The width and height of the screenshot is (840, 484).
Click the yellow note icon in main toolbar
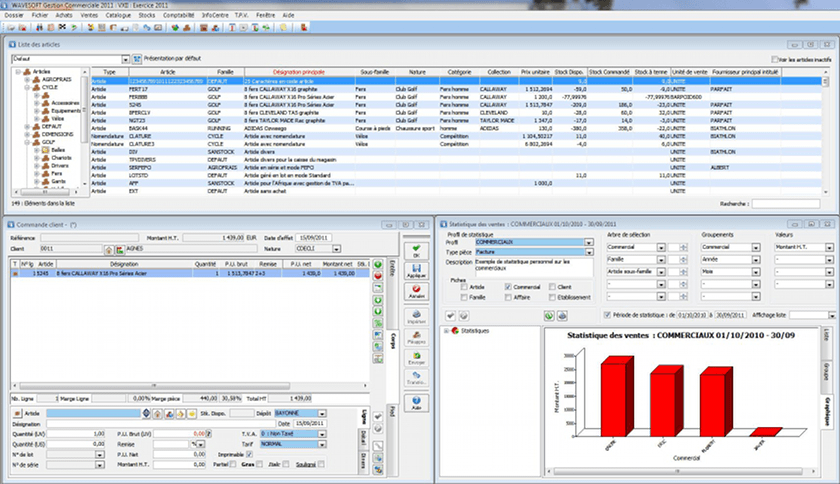283,27
